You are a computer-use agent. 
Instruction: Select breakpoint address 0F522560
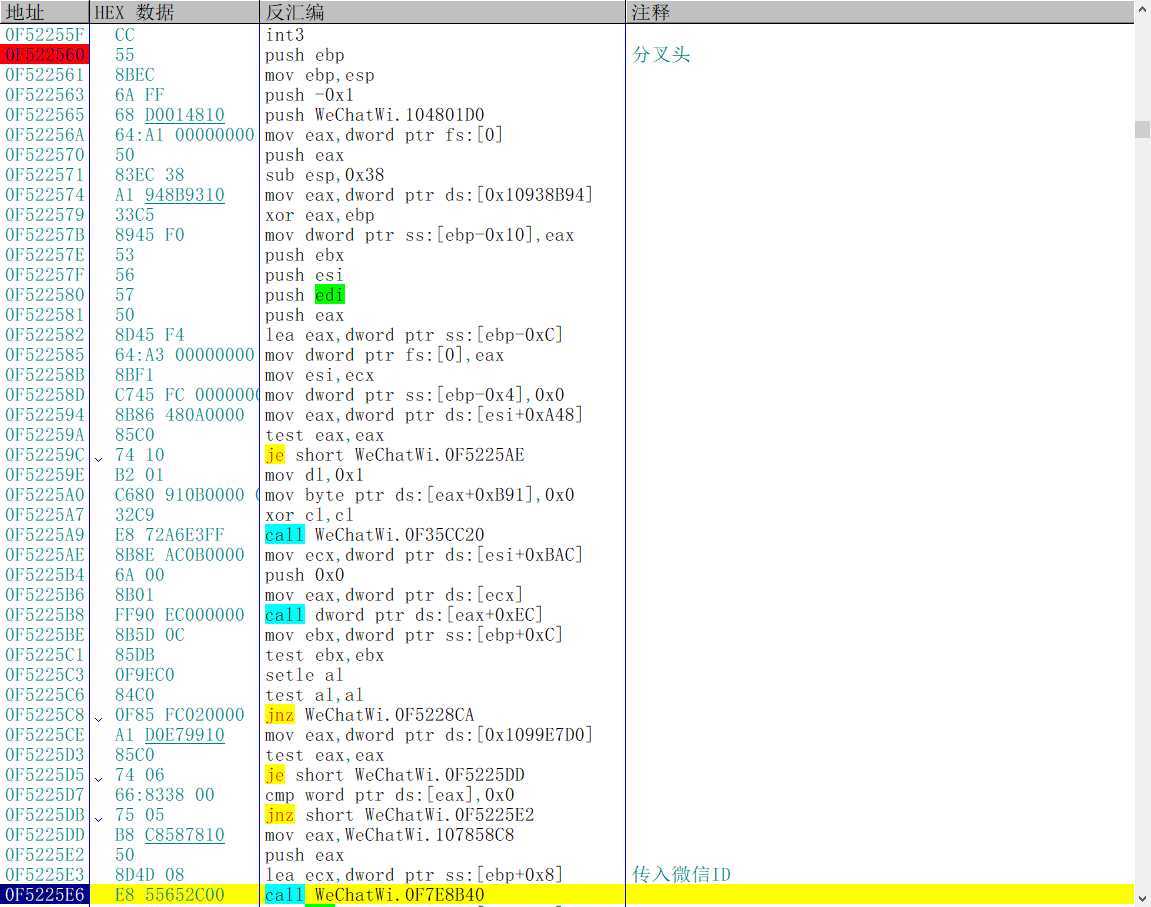45,55
